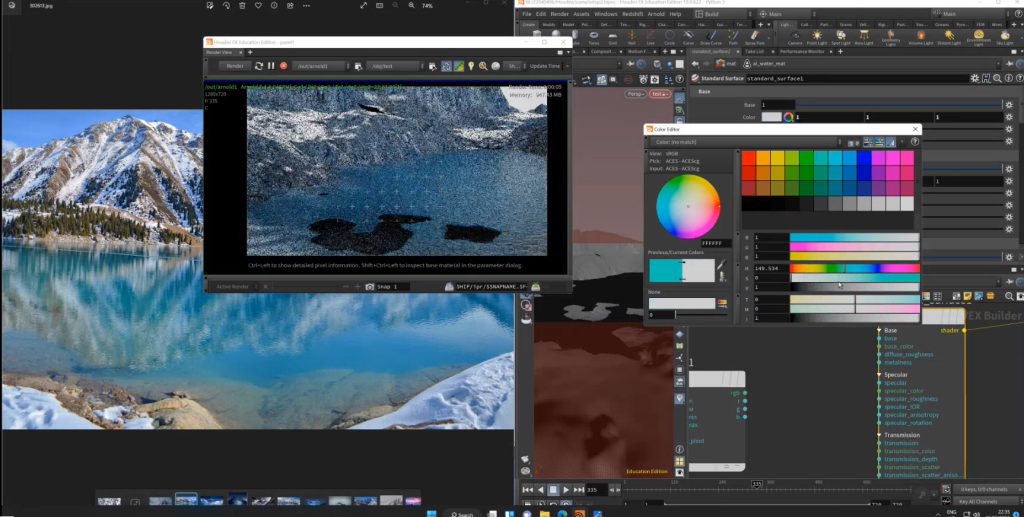Add a Distant Light from shelf

point(948,37)
